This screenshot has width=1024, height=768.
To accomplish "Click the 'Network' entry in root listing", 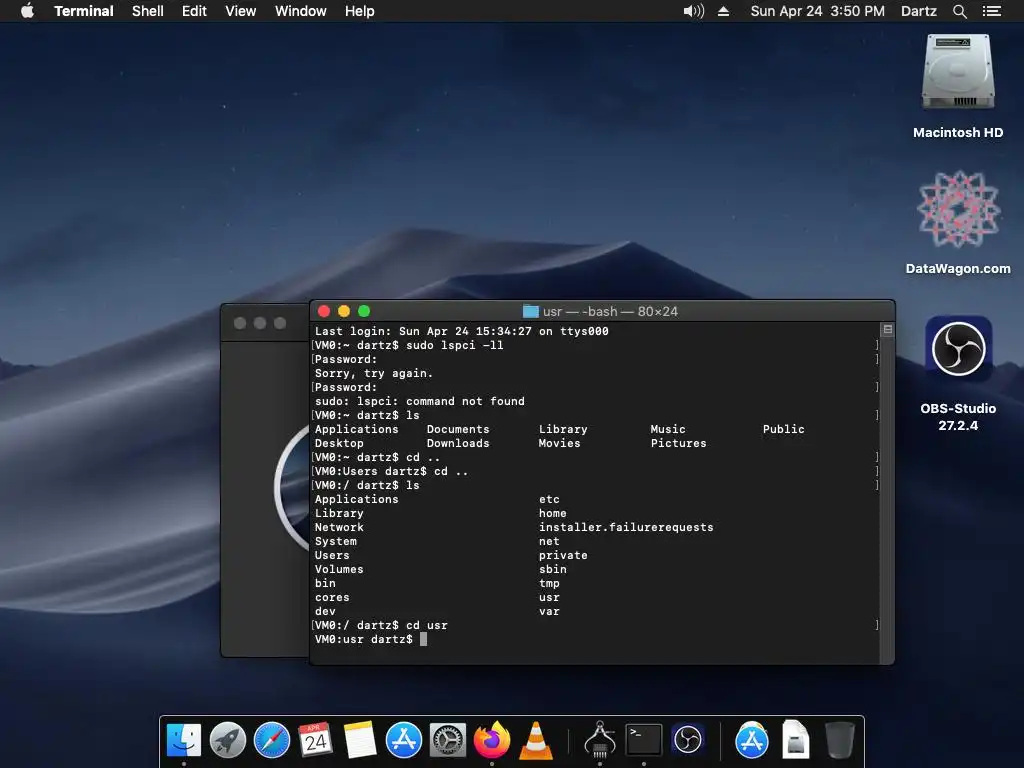I will (339, 527).
